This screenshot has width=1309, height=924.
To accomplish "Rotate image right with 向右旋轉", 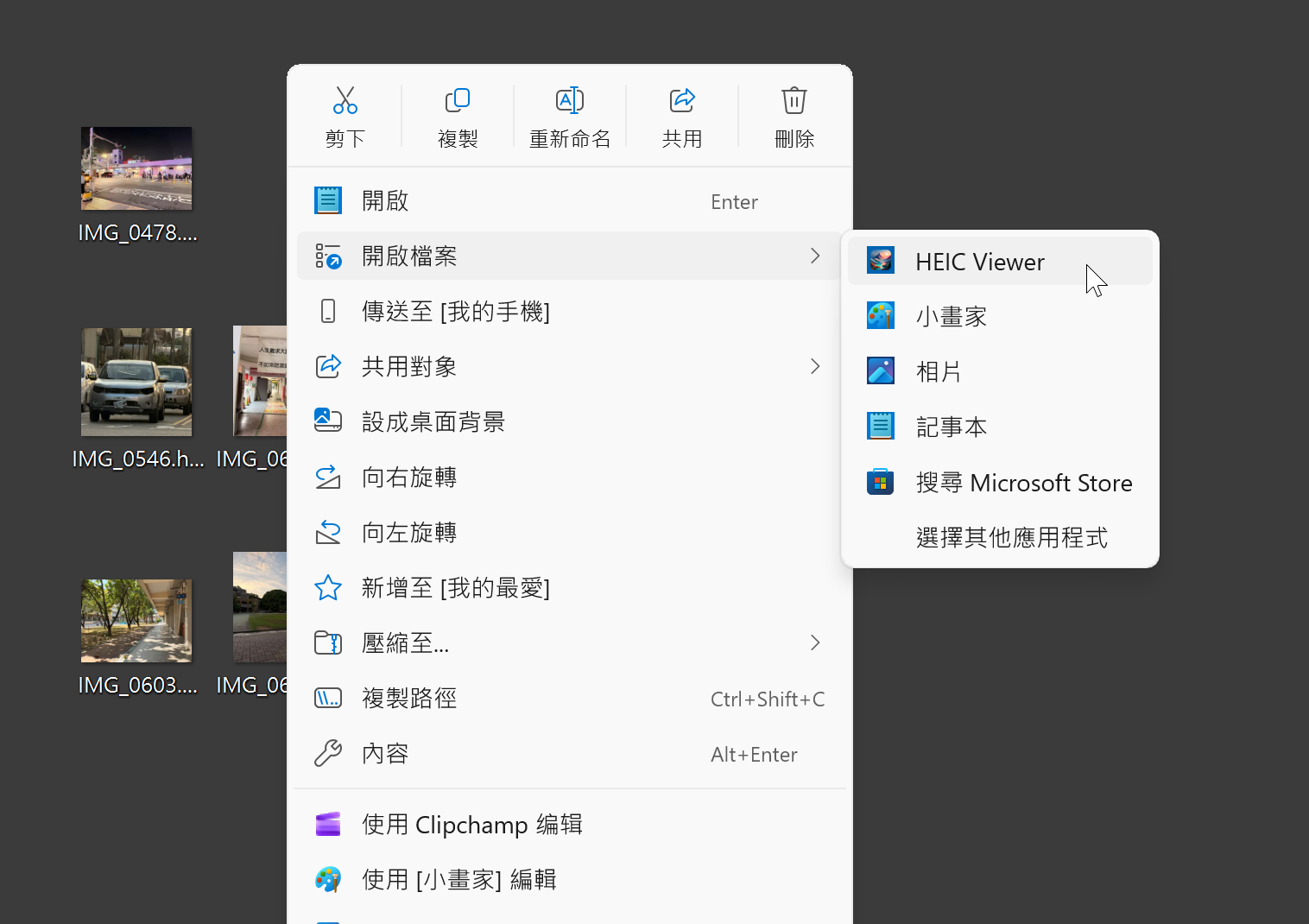I will pyautogui.click(x=408, y=478).
